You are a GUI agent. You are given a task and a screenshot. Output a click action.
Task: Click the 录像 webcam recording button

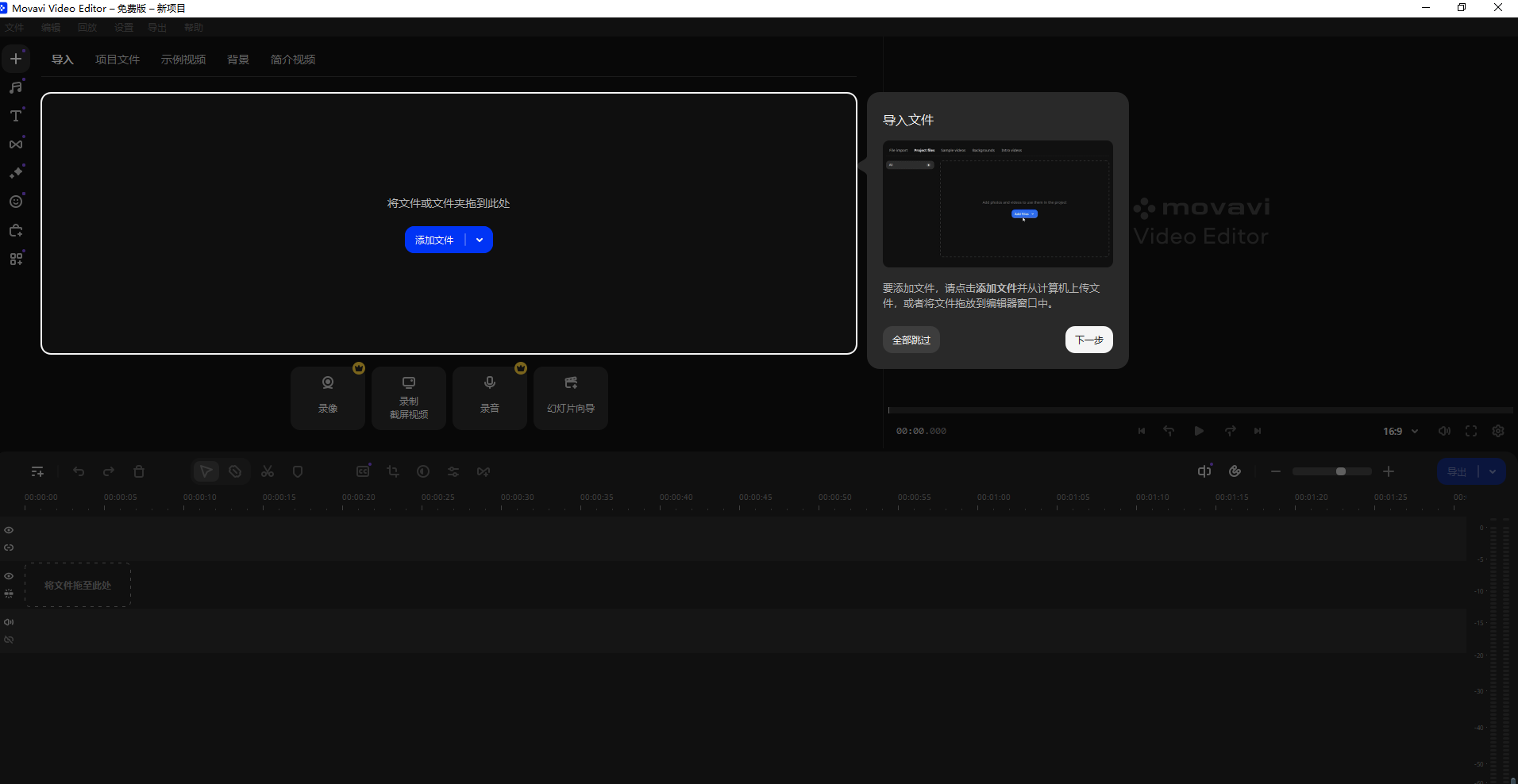click(x=328, y=398)
